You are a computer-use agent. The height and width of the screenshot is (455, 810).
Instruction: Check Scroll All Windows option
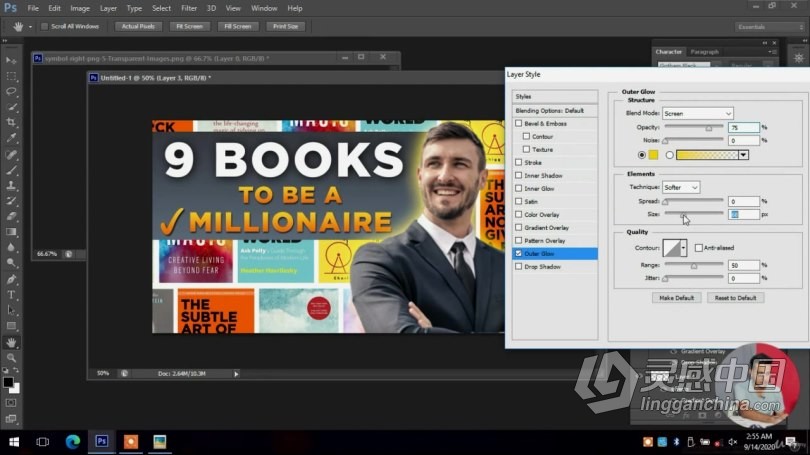pyautogui.click(x=44, y=26)
